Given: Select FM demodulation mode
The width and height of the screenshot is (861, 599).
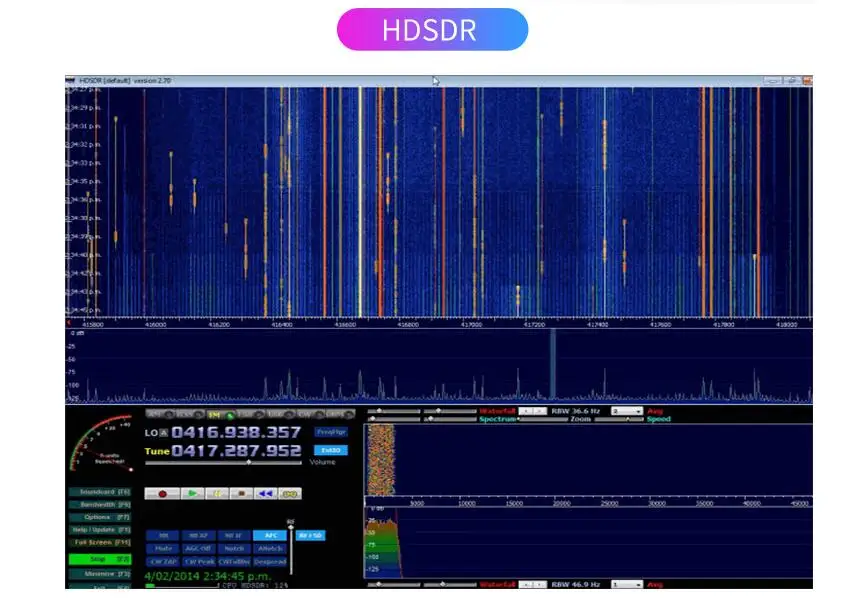Looking at the screenshot, I should pyautogui.click(x=220, y=415).
